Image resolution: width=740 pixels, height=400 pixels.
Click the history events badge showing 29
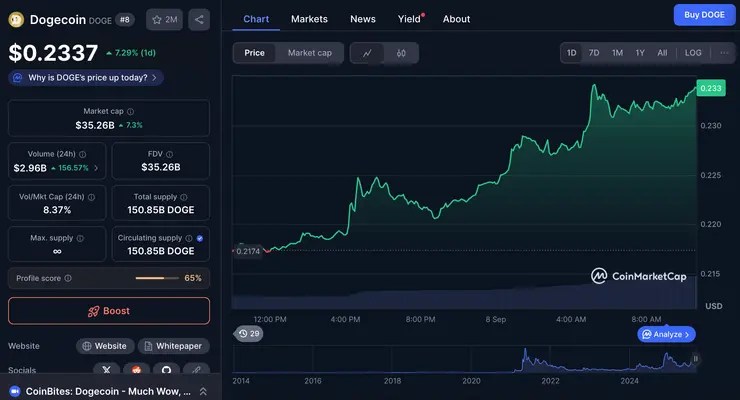[248, 333]
